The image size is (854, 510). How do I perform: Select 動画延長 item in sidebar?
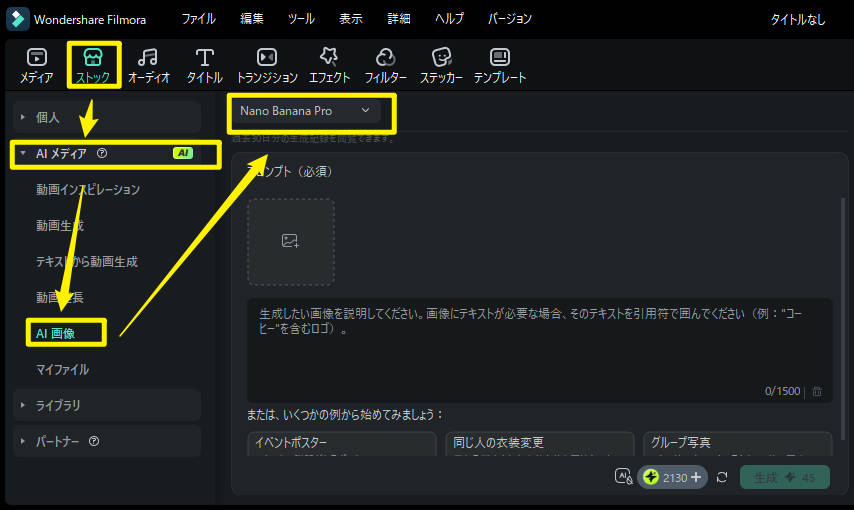tap(60, 298)
